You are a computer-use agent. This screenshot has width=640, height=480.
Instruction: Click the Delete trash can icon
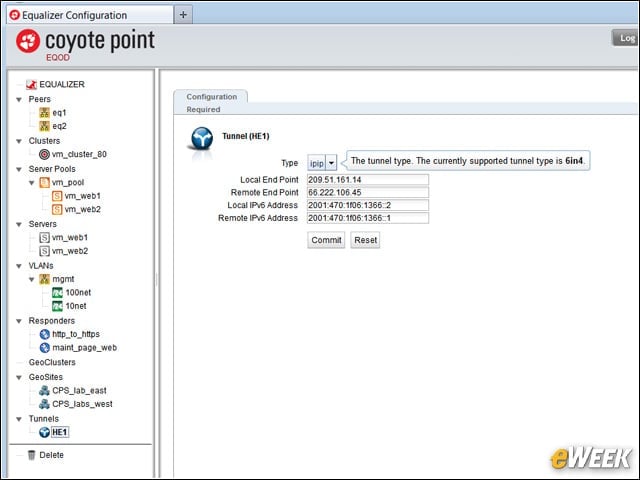point(31,455)
